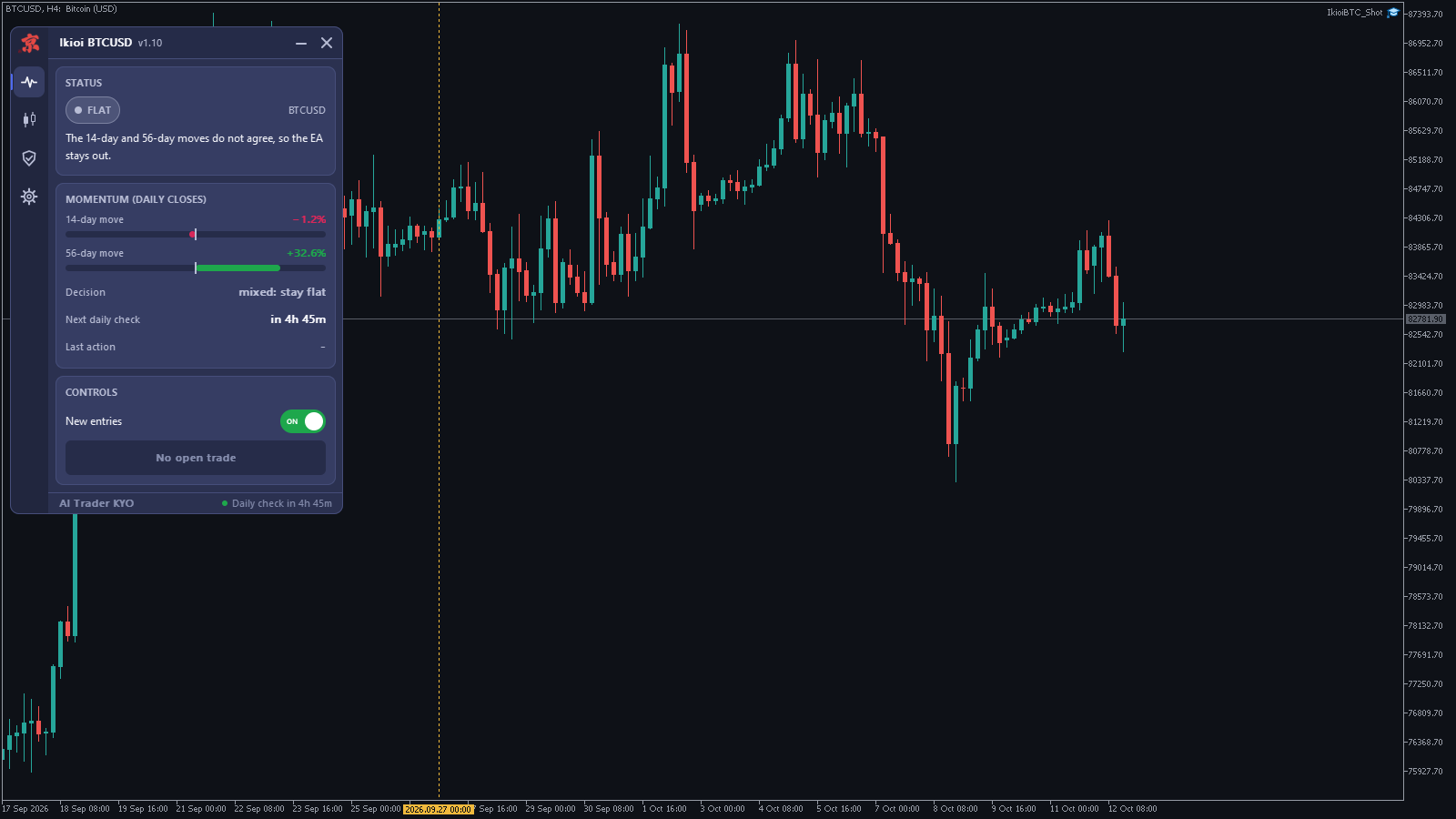Click the 14-day move value -1.2%

(x=309, y=219)
